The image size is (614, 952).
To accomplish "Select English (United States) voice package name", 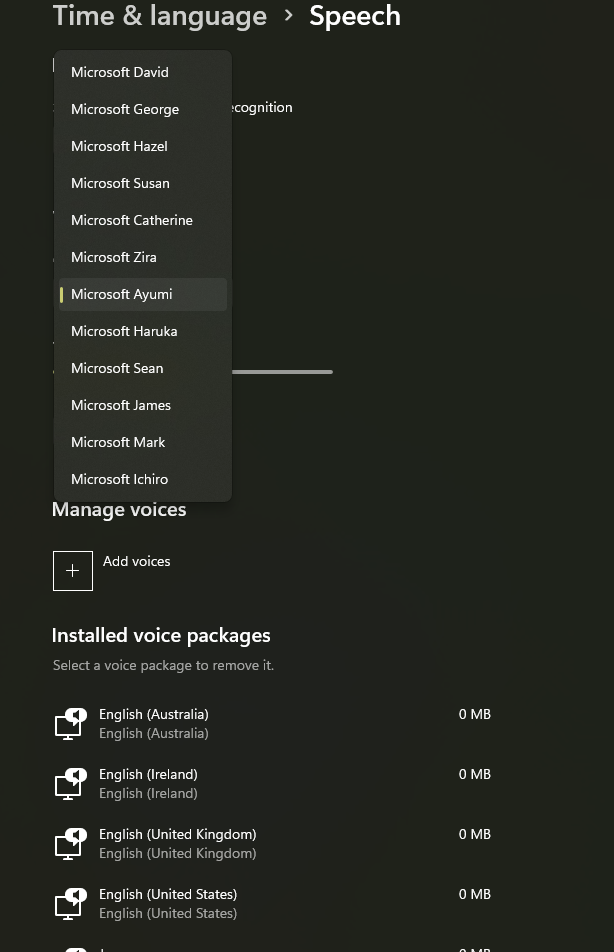I will point(168,894).
